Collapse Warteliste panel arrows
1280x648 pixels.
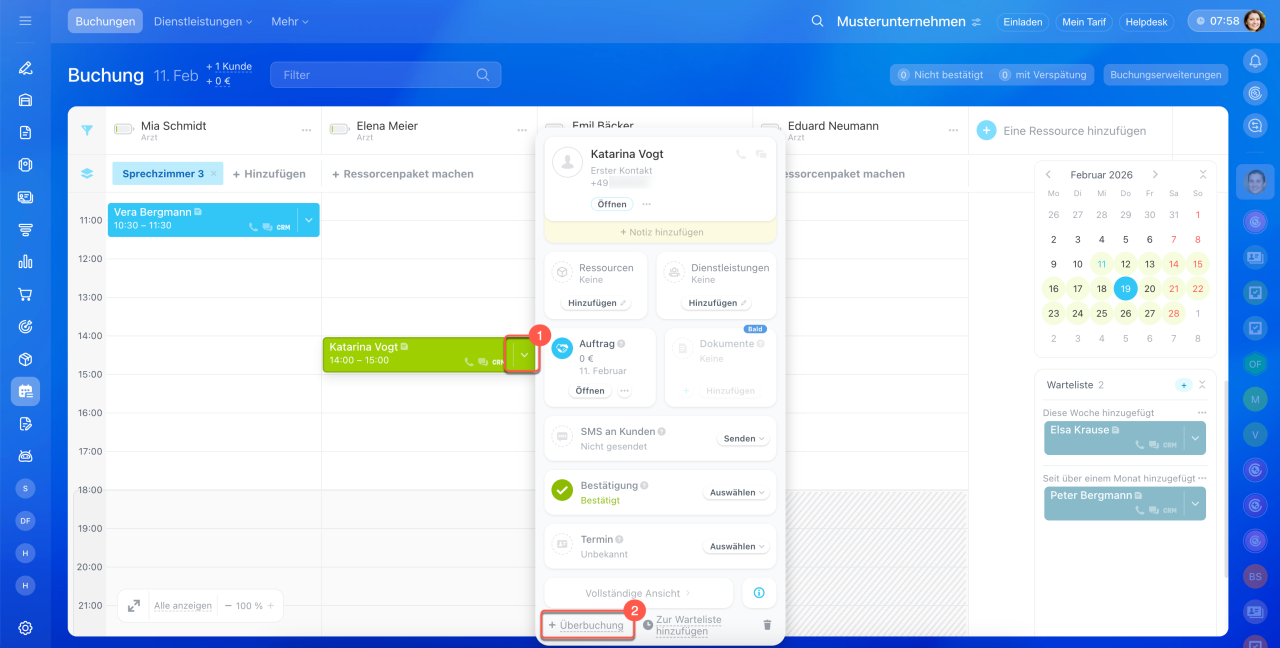coord(1202,385)
